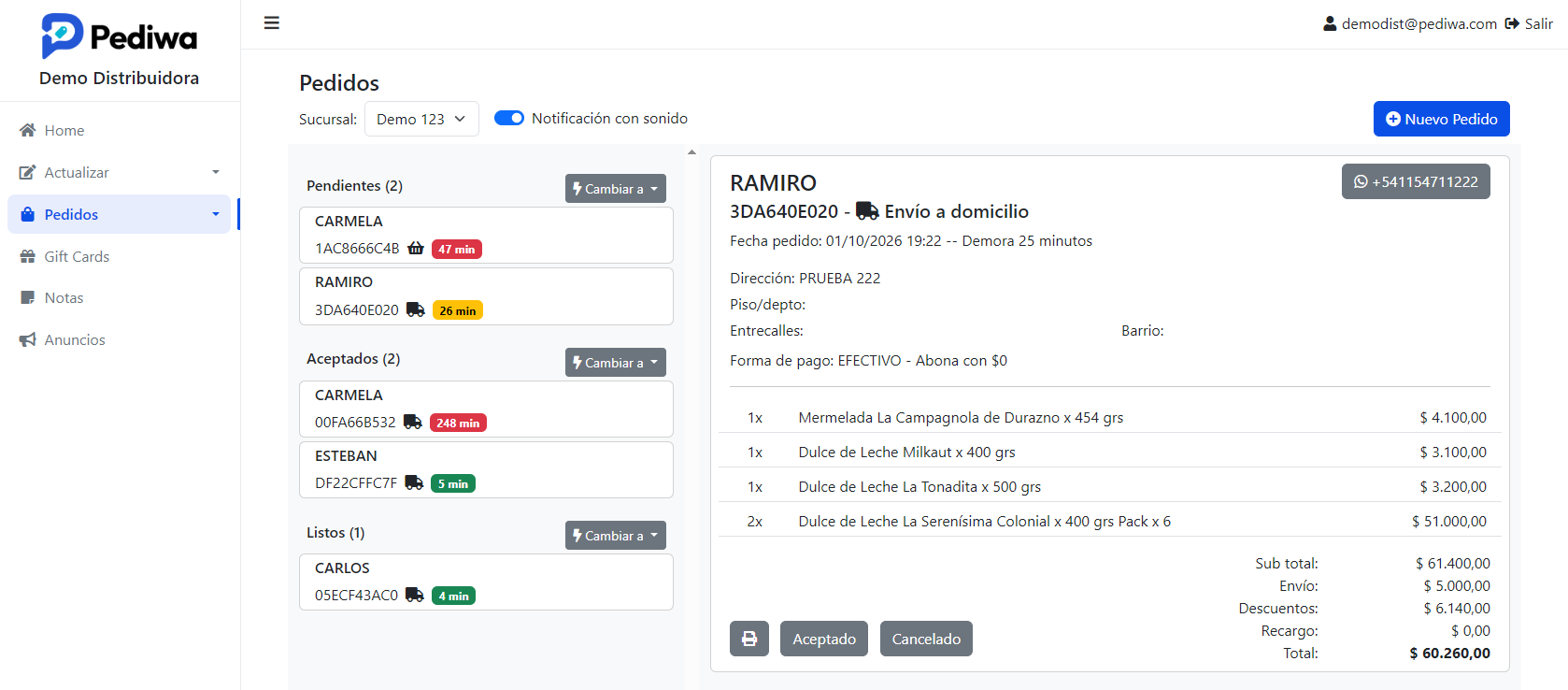Screen dimensions: 1568x690
Task: Open Cambiar a dropdown for Pendientes
Action: 616,188
